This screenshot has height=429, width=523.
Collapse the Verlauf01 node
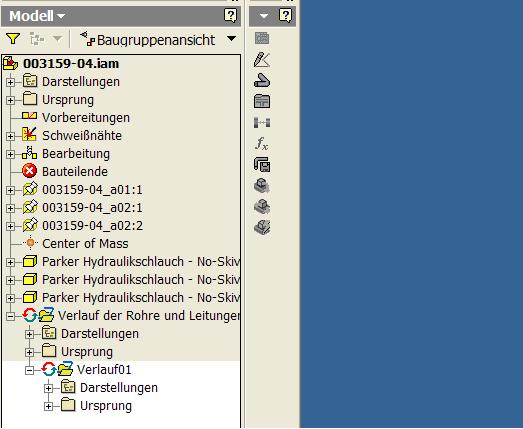(29, 370)
